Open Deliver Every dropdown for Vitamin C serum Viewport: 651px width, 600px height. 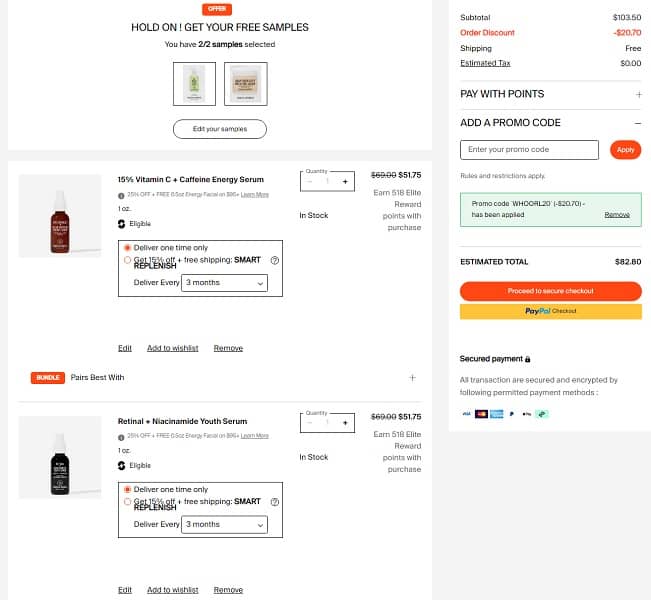[224, 283]
